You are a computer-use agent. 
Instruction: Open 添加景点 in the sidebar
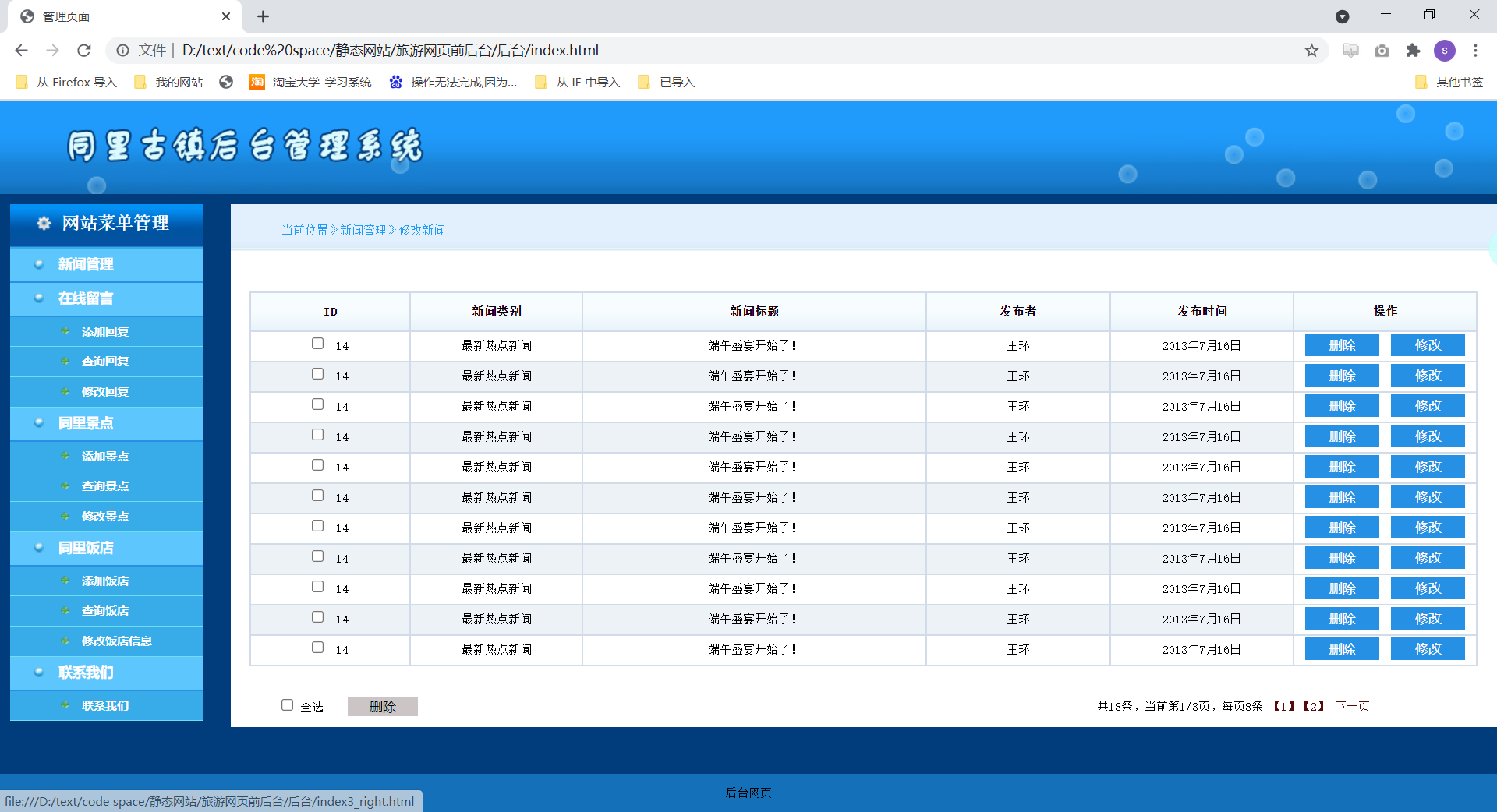pyautogui.click(x=105, y=456)
